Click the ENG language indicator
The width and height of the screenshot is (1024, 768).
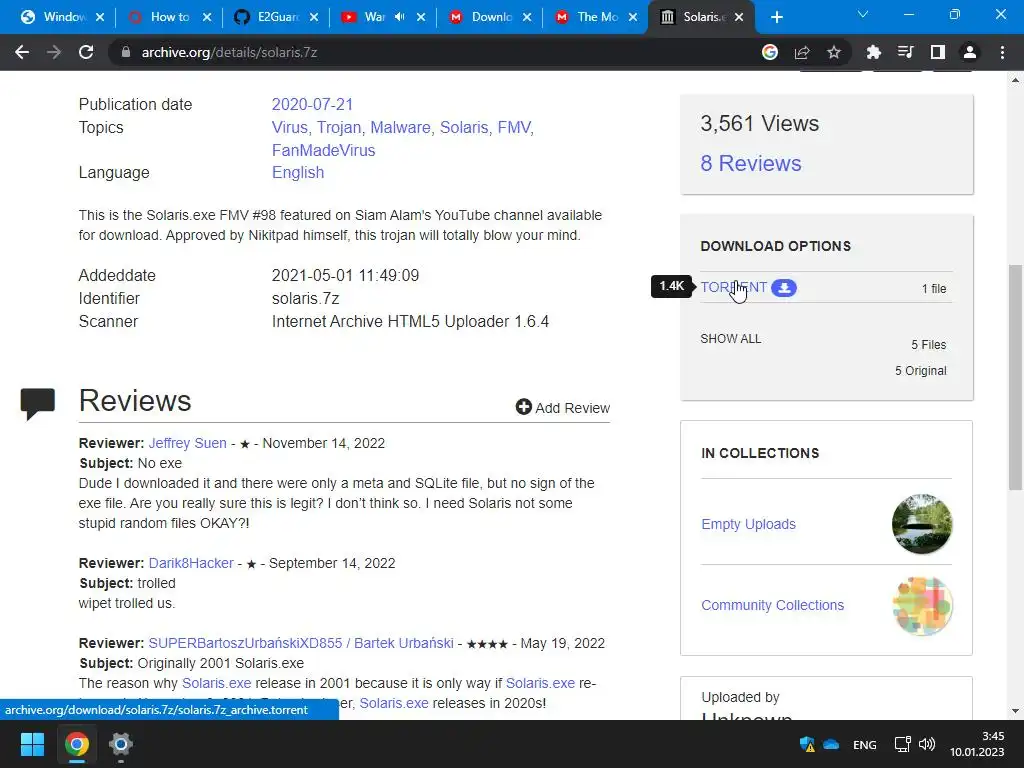pos(865,744)
